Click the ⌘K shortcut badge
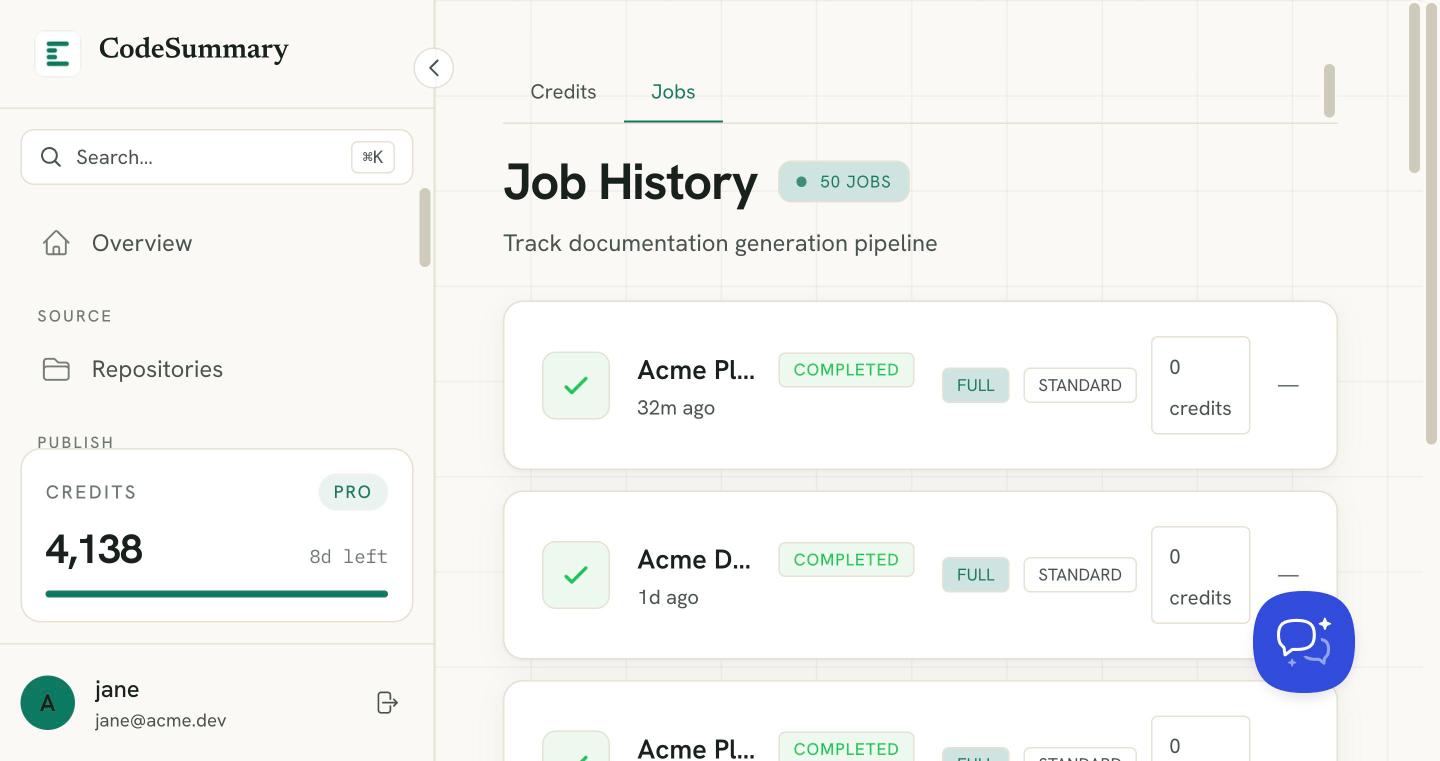 pyautogui.click(x=373, y=157)
